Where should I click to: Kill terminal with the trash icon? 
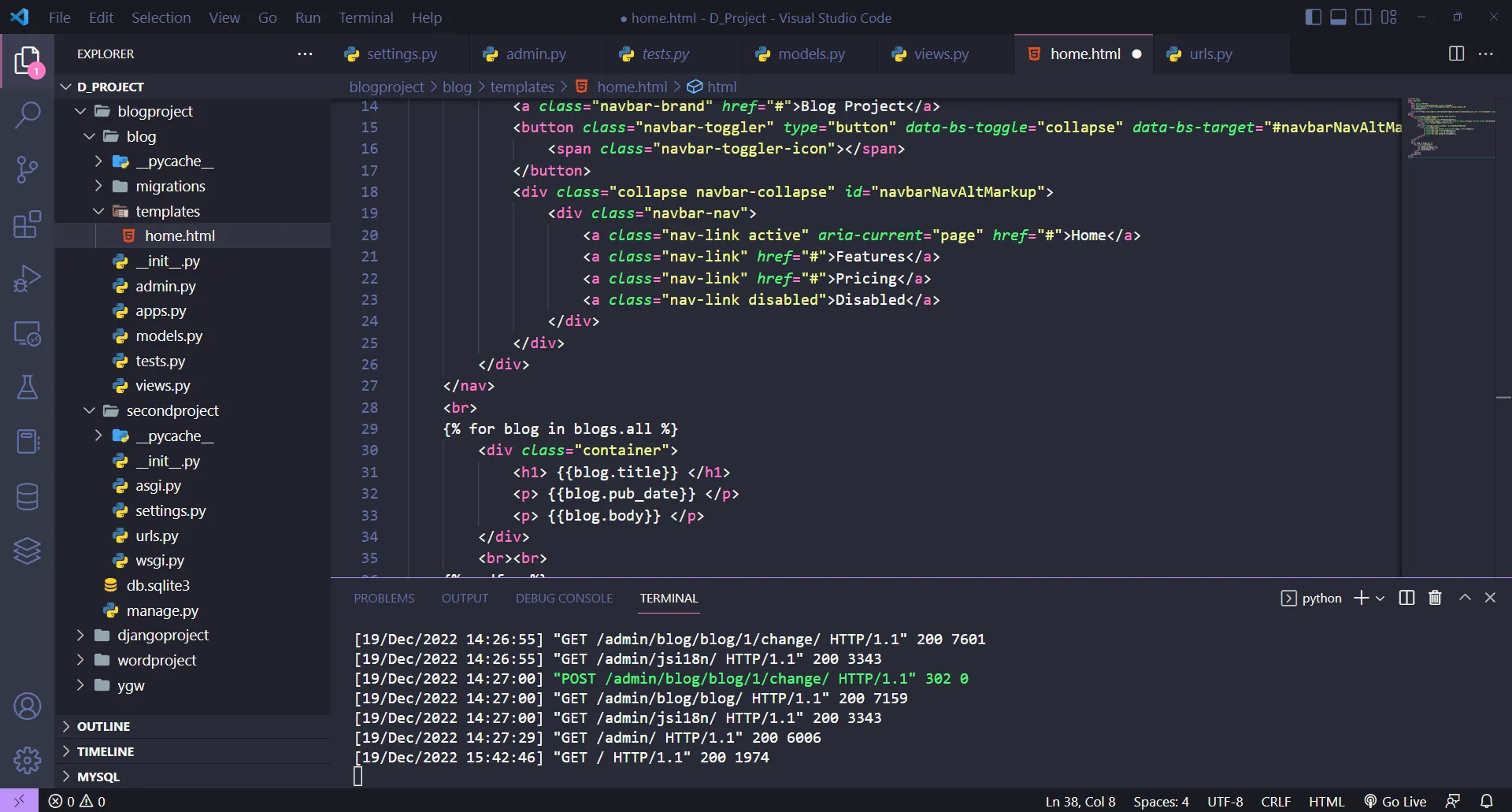point(1435,598)
